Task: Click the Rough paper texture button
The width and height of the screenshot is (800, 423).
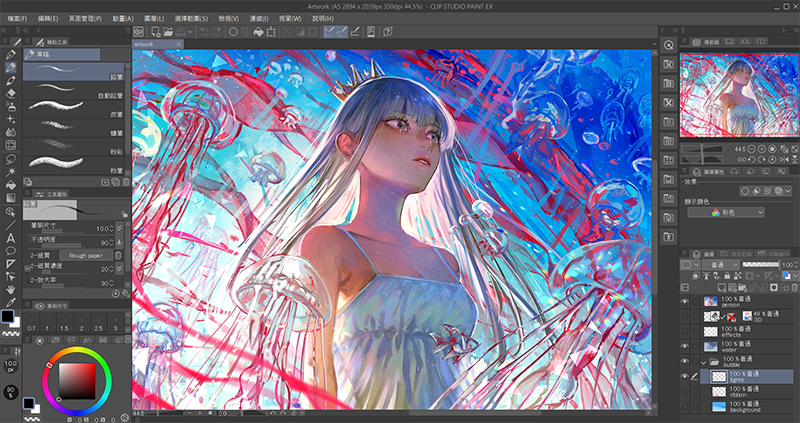Action: (92, 254)
